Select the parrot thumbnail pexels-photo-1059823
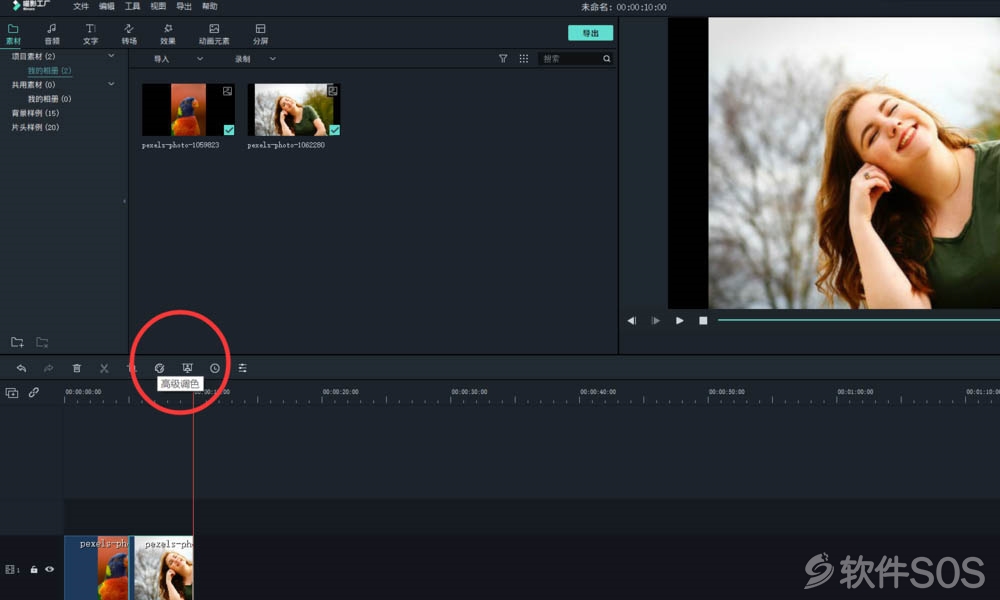The height and width of the screenshot is (600, 1000). (x=188, y=110)
